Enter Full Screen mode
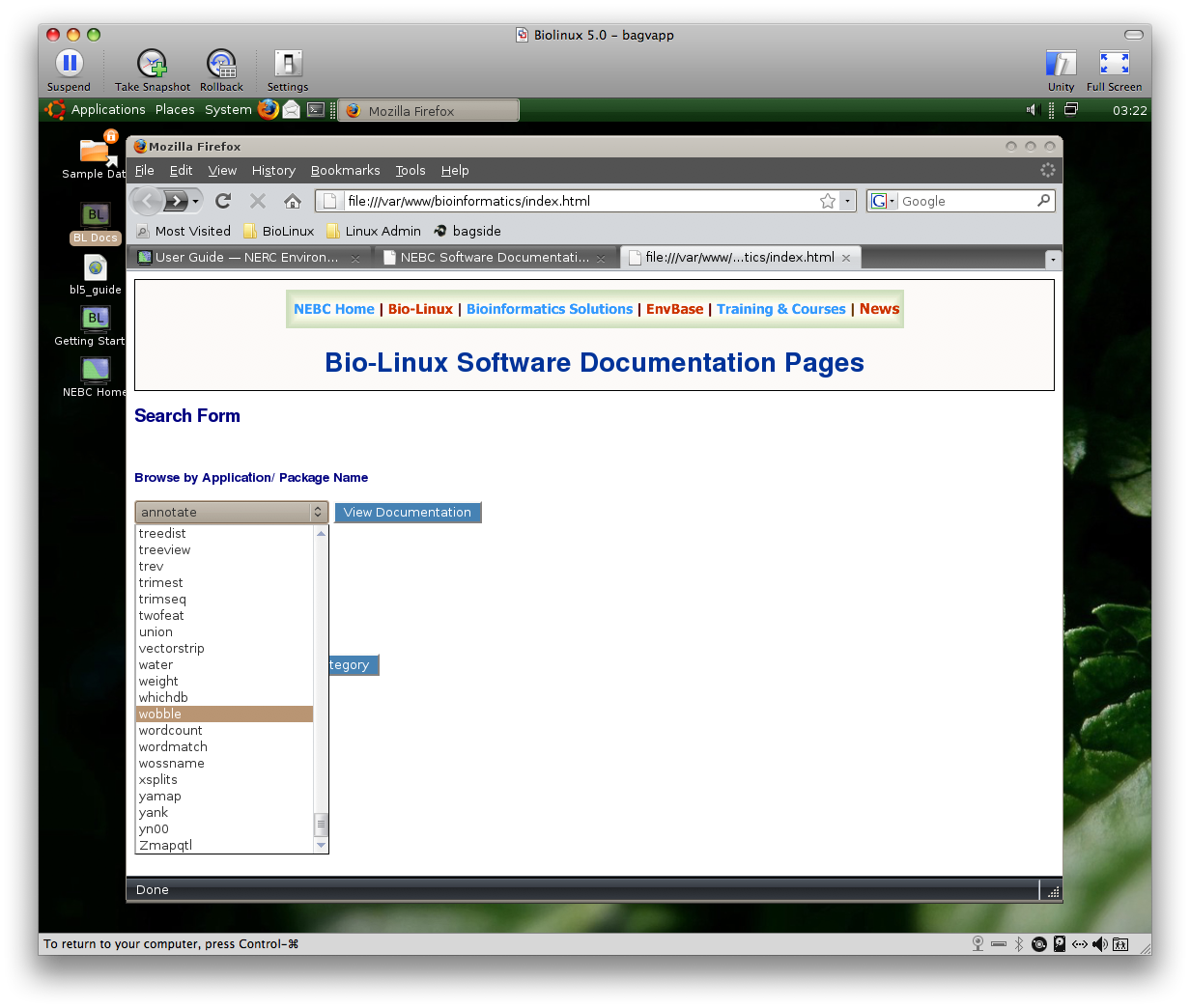The image size is (1190, 1008). [x=1114, y=65]
